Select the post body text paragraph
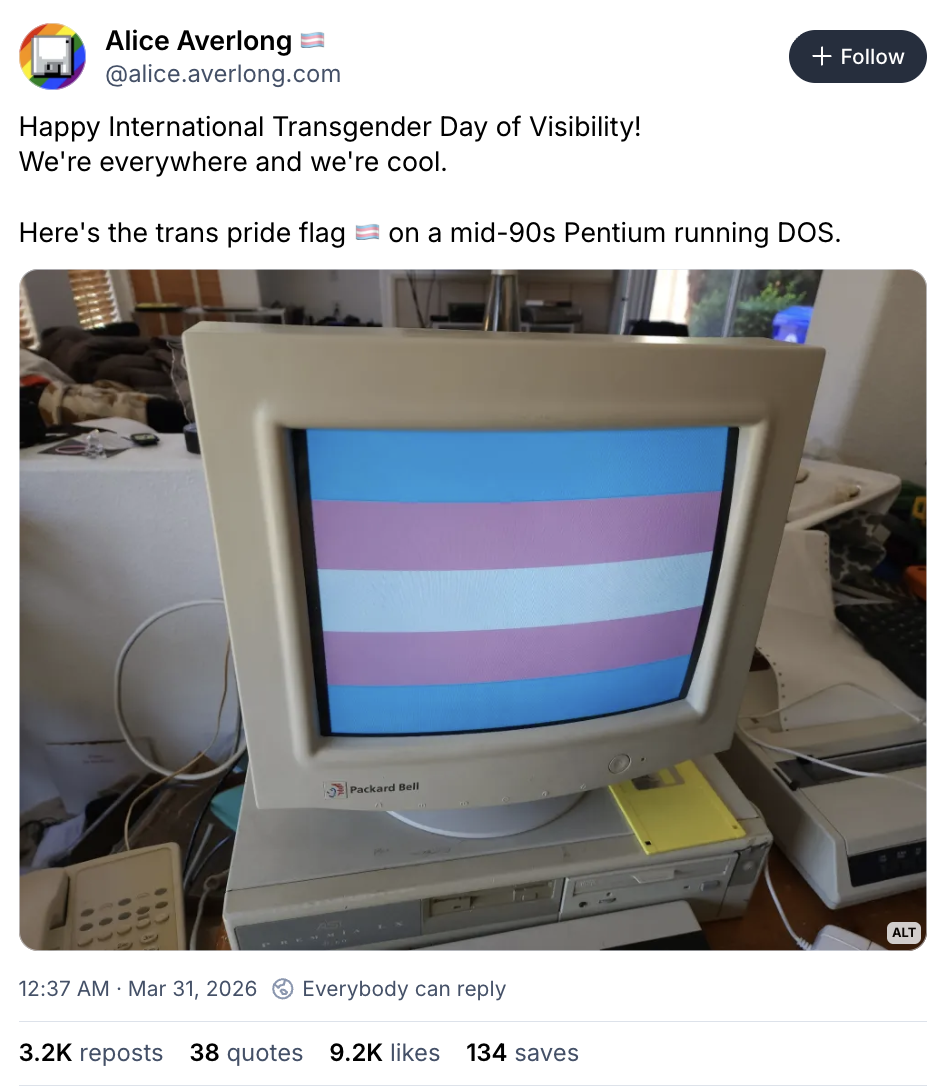 (430, 179)
